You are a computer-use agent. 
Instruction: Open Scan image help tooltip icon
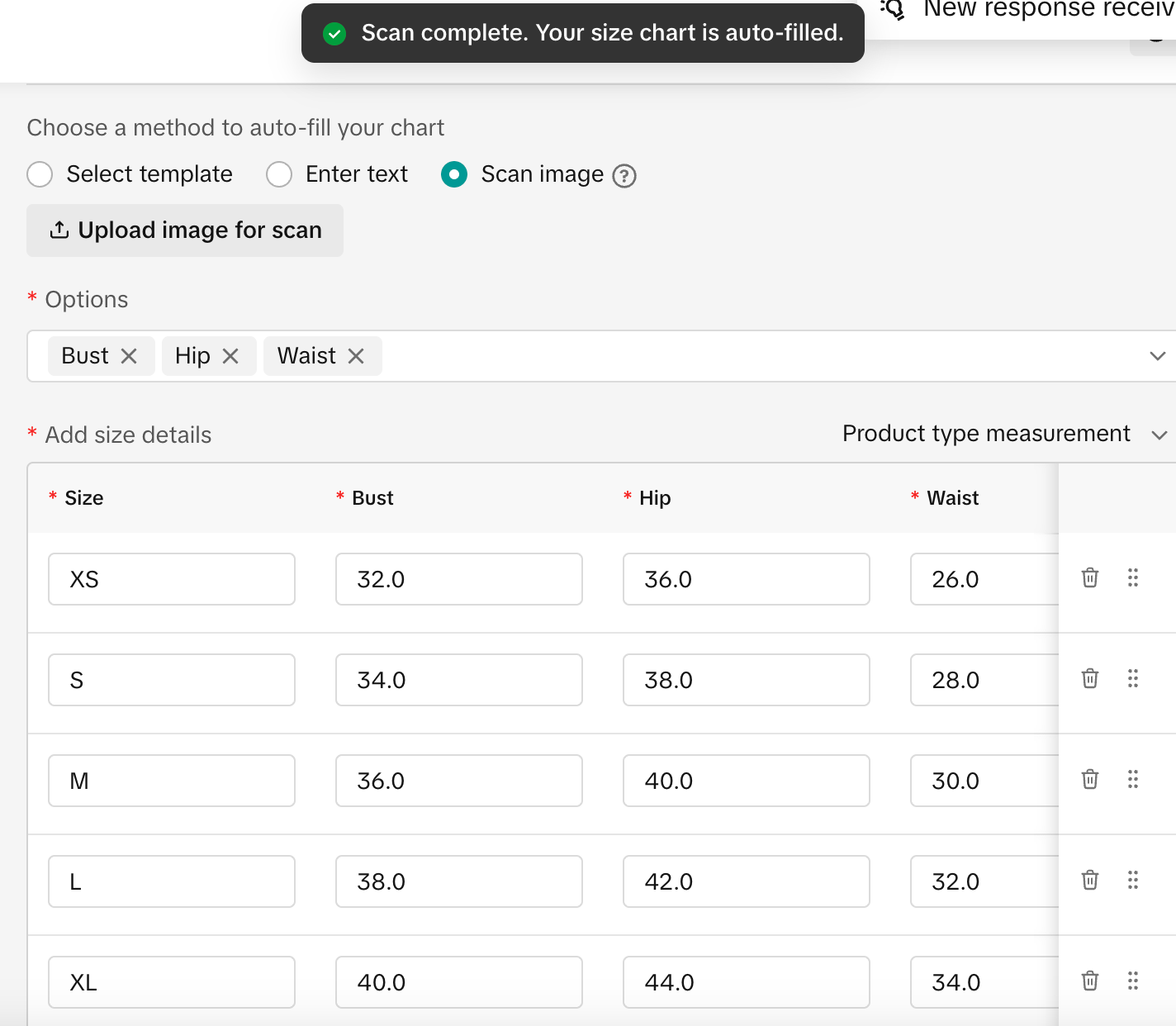click(x=624, y=176)
